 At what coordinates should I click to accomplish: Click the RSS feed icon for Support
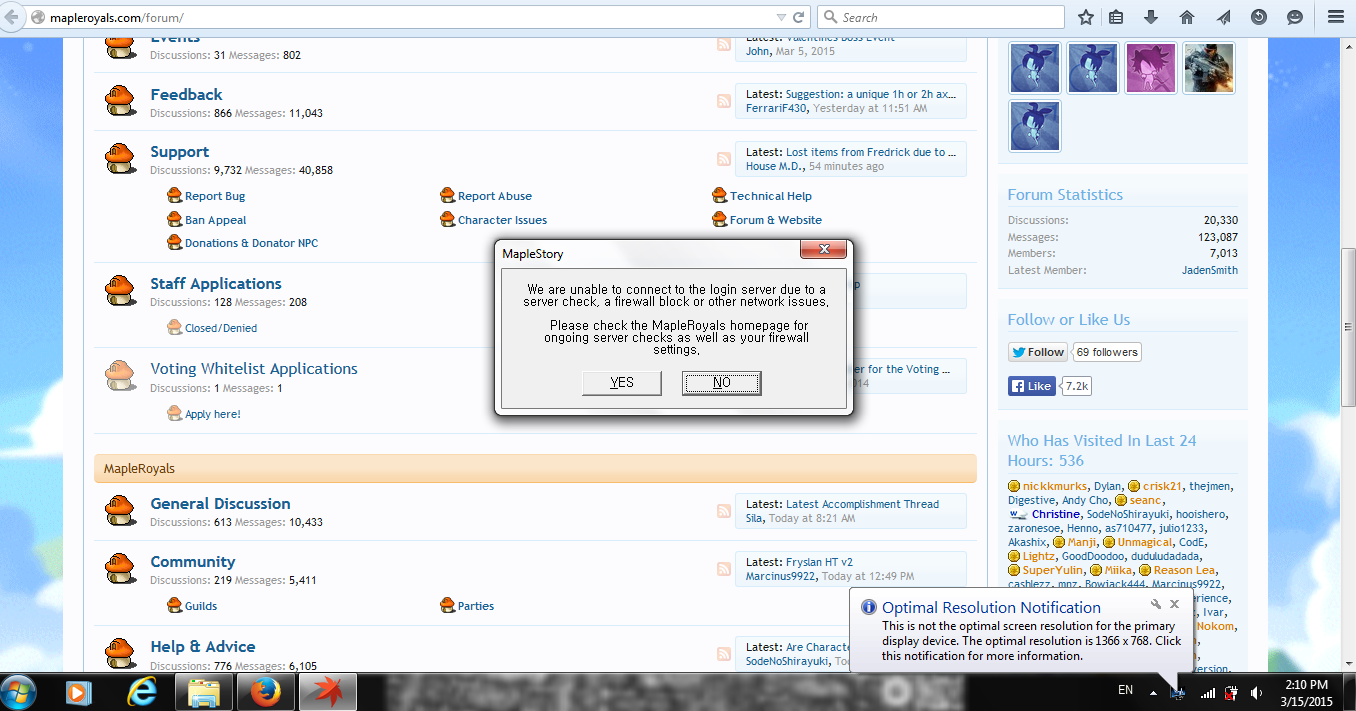(724, 158)
